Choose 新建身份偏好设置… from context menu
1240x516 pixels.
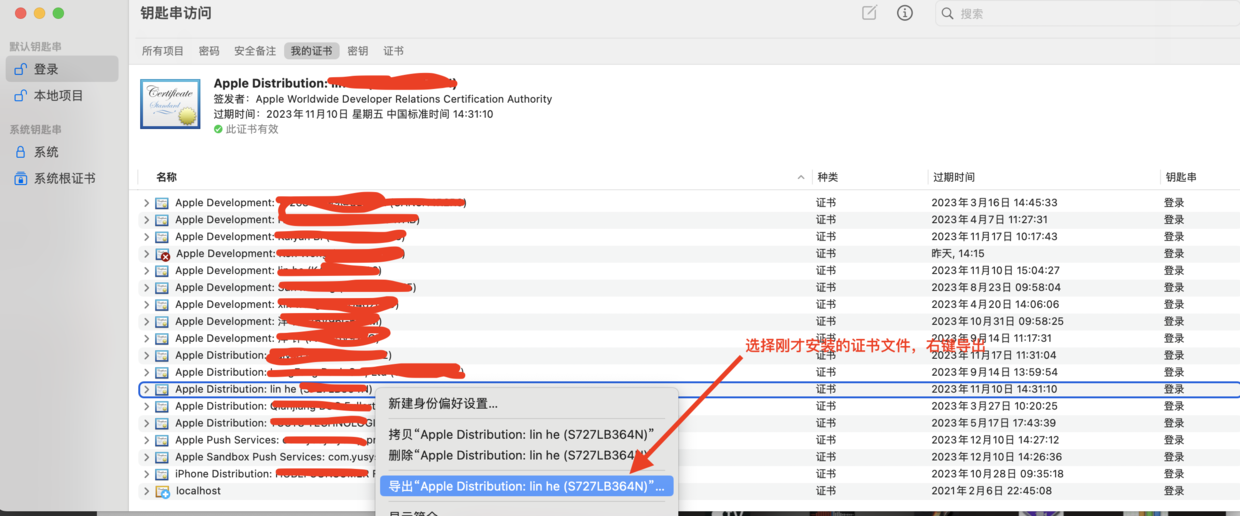526,404
